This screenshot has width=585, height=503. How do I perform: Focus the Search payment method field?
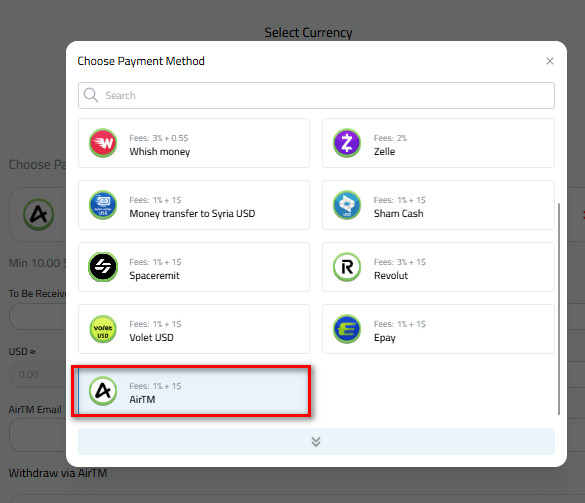316,96
